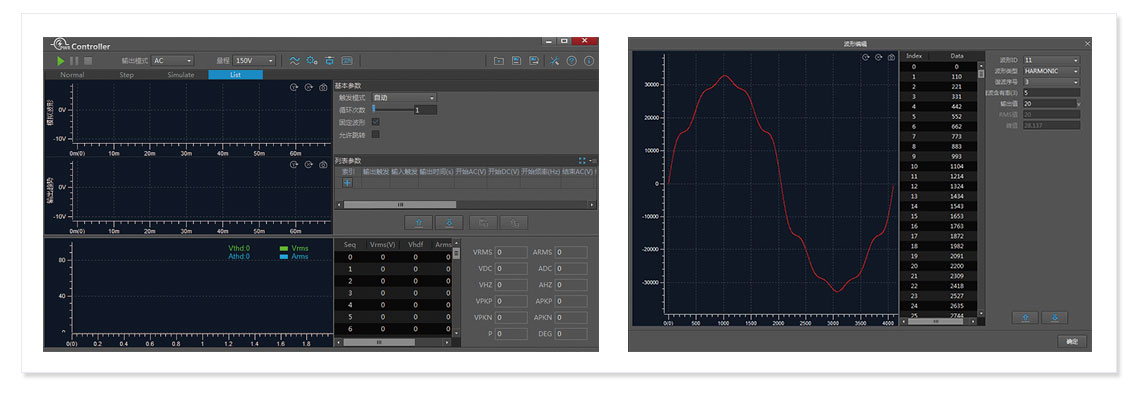Open the gear settings toolbar icon
This screenshot has height=401, width=1139.
312,61
